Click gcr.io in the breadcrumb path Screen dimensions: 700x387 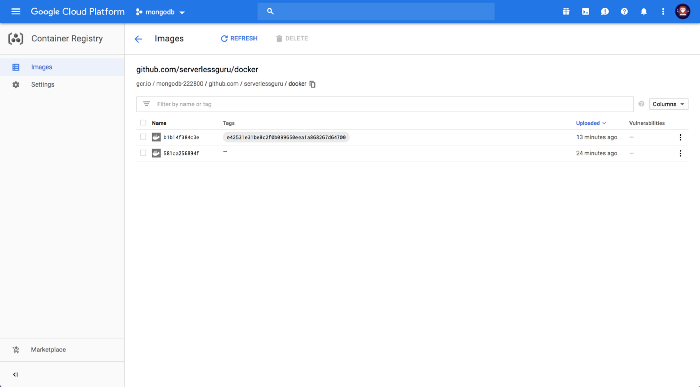pyautogui.click(x=143, y=83)
